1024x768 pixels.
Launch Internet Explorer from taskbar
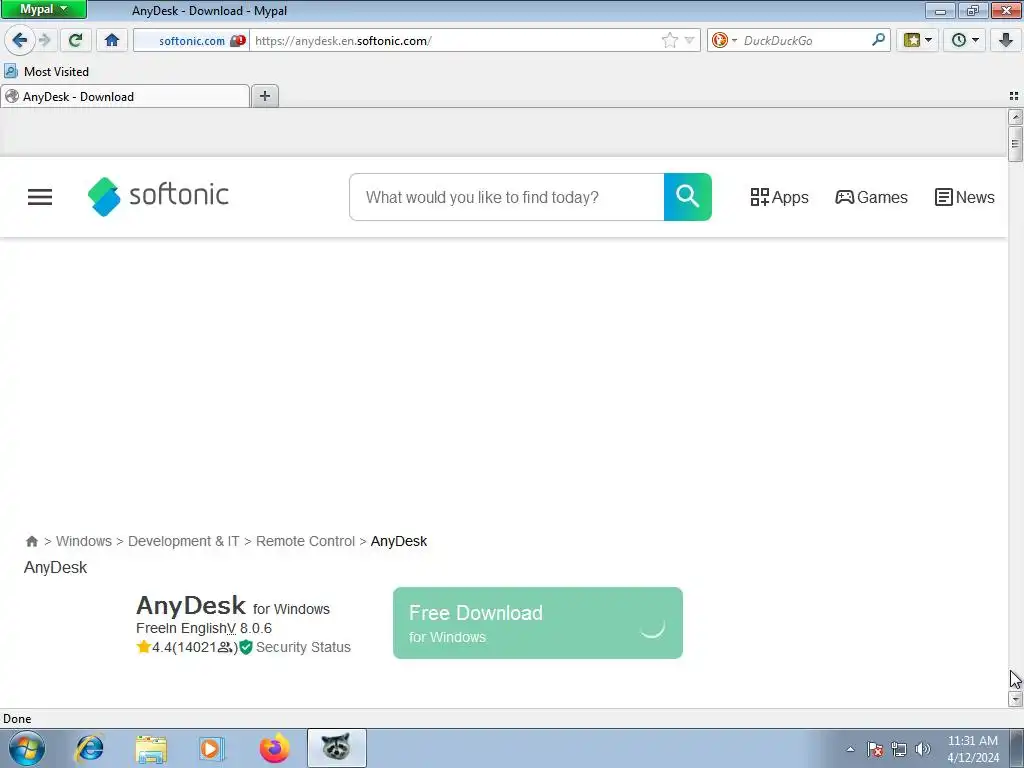(x=89, y=748)
